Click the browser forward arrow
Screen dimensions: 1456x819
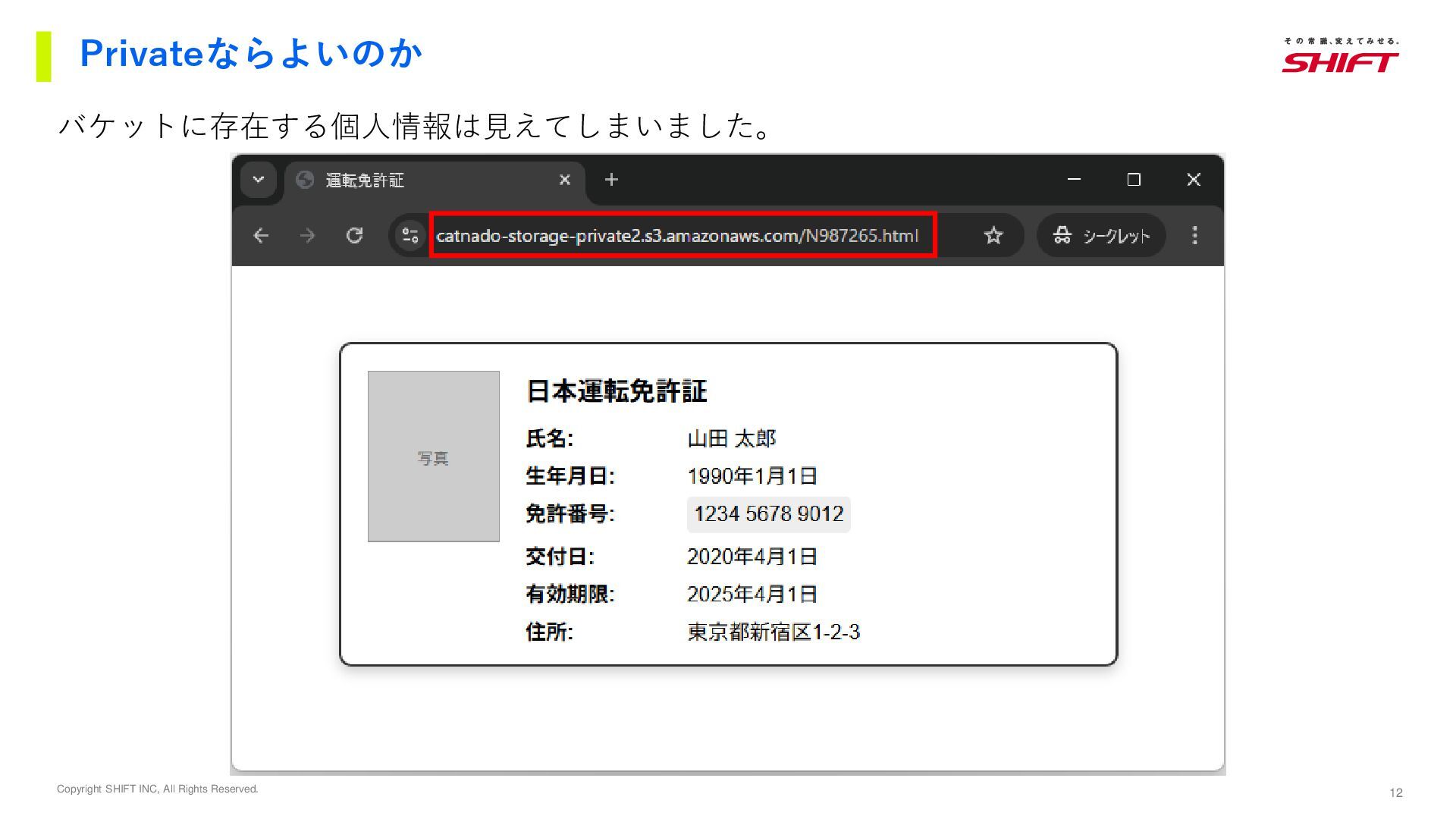307,236
